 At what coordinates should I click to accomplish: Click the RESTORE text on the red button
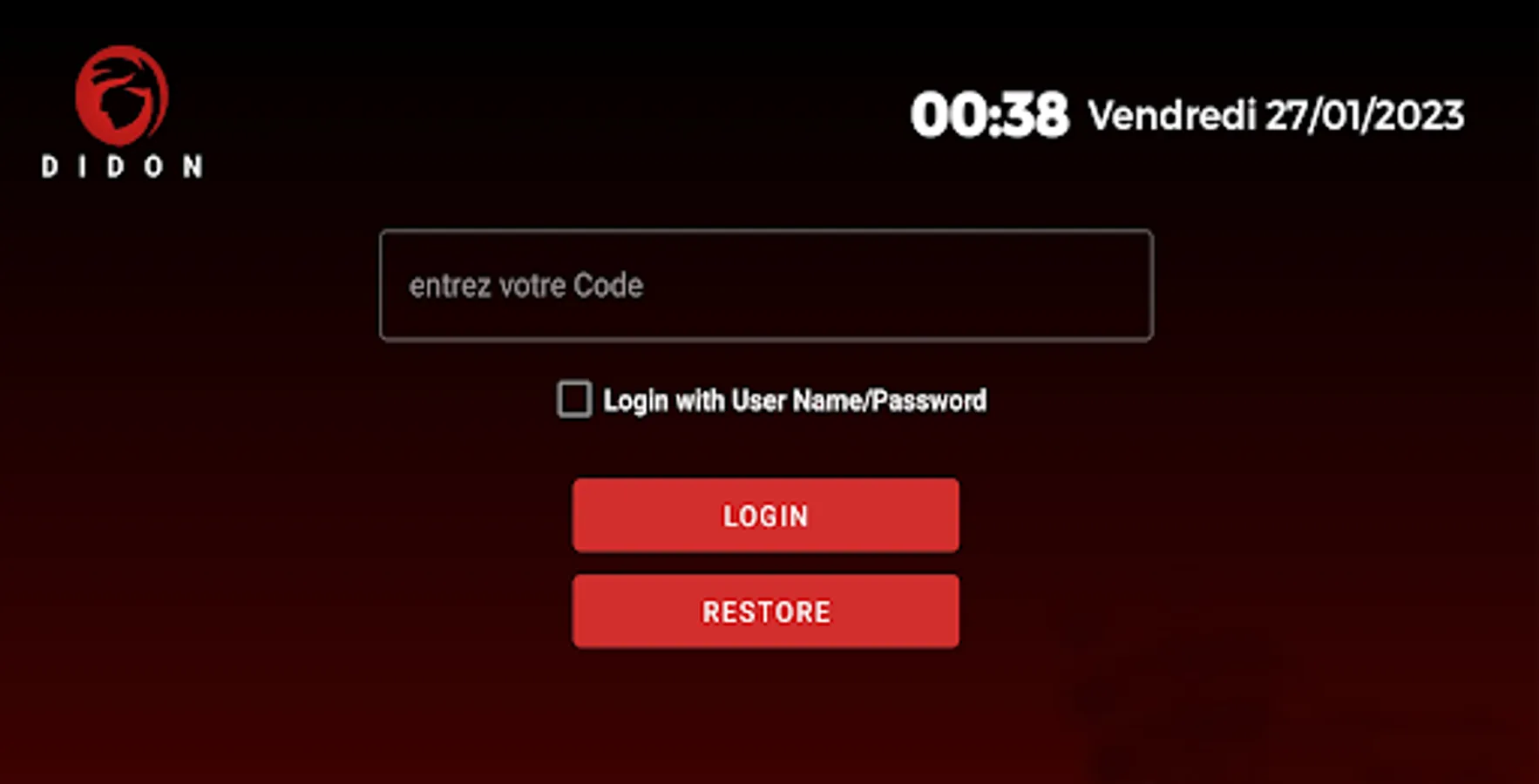pyautogui.click(x=766, y=612)
